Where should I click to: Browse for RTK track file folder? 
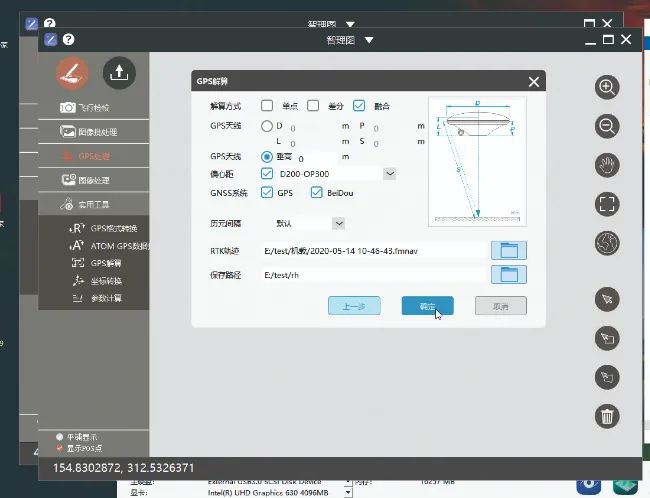509,250
